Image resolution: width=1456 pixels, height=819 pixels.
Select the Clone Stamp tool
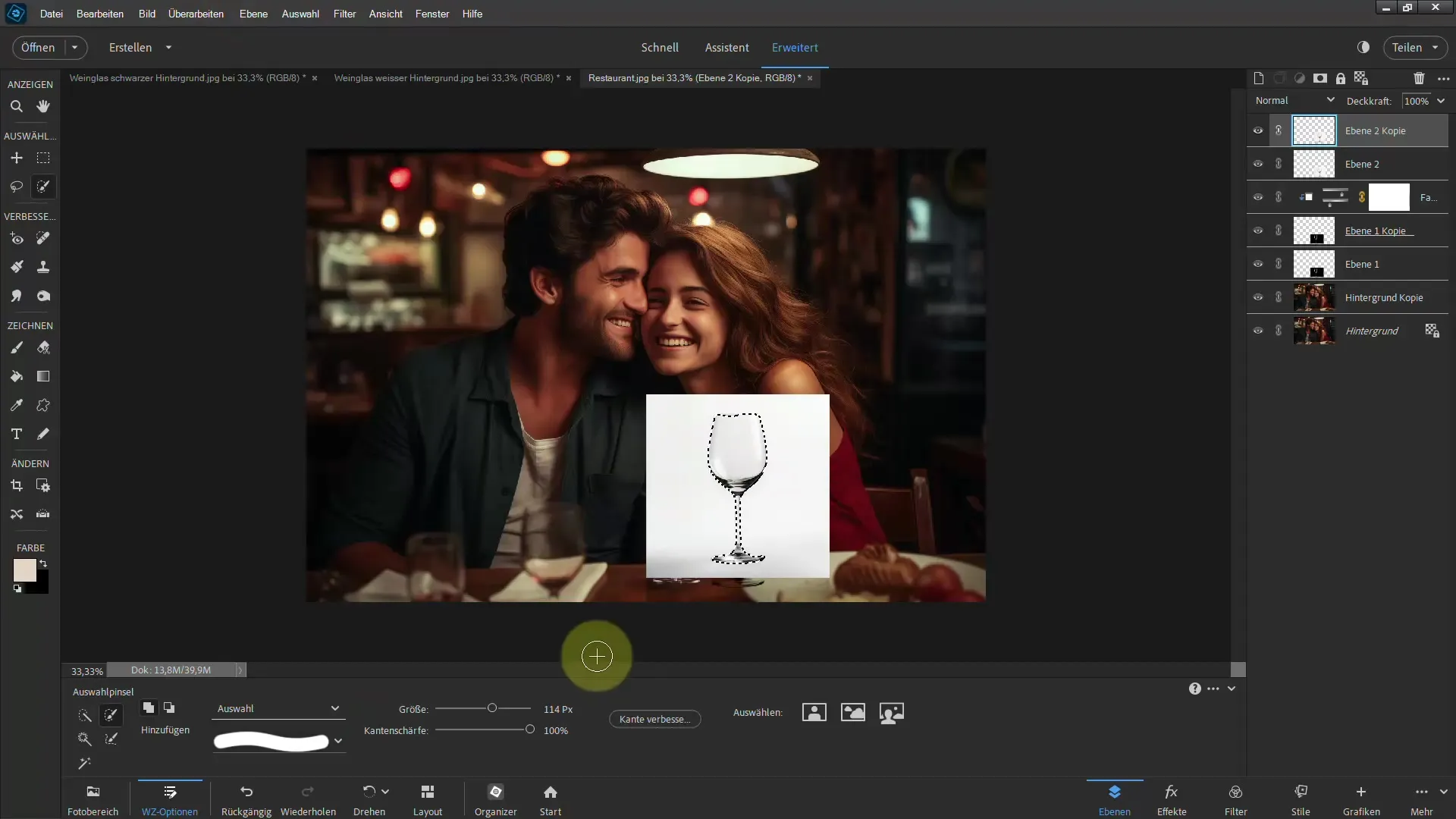coord(43,267)
